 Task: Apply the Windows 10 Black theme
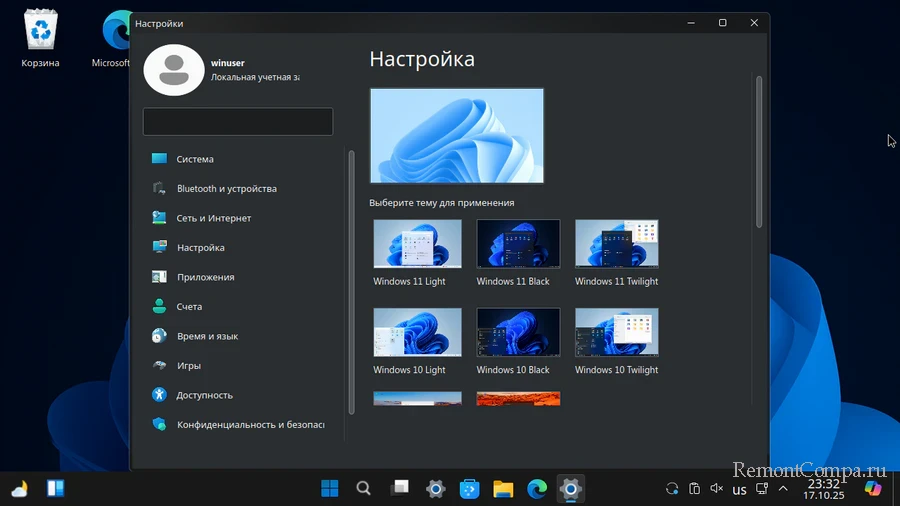518,331
